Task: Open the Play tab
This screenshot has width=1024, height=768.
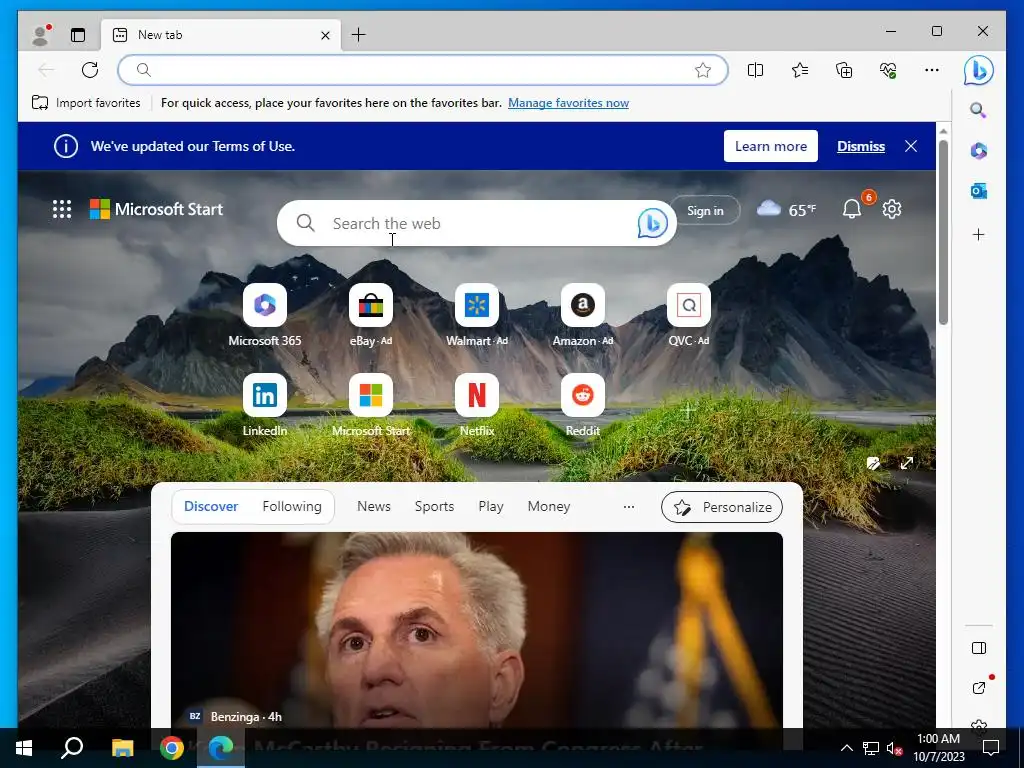Action: tap(490, 507)
